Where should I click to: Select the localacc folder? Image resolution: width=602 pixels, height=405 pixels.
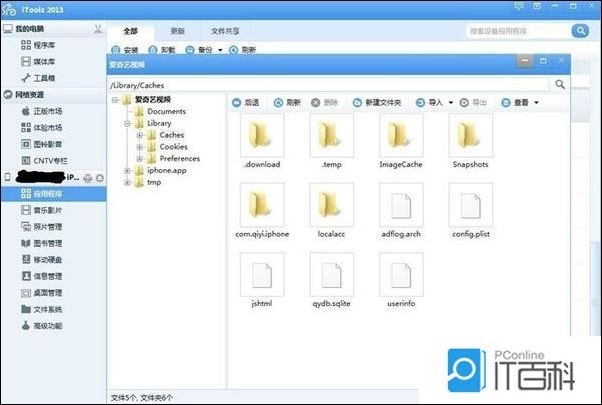pos(332,210)
